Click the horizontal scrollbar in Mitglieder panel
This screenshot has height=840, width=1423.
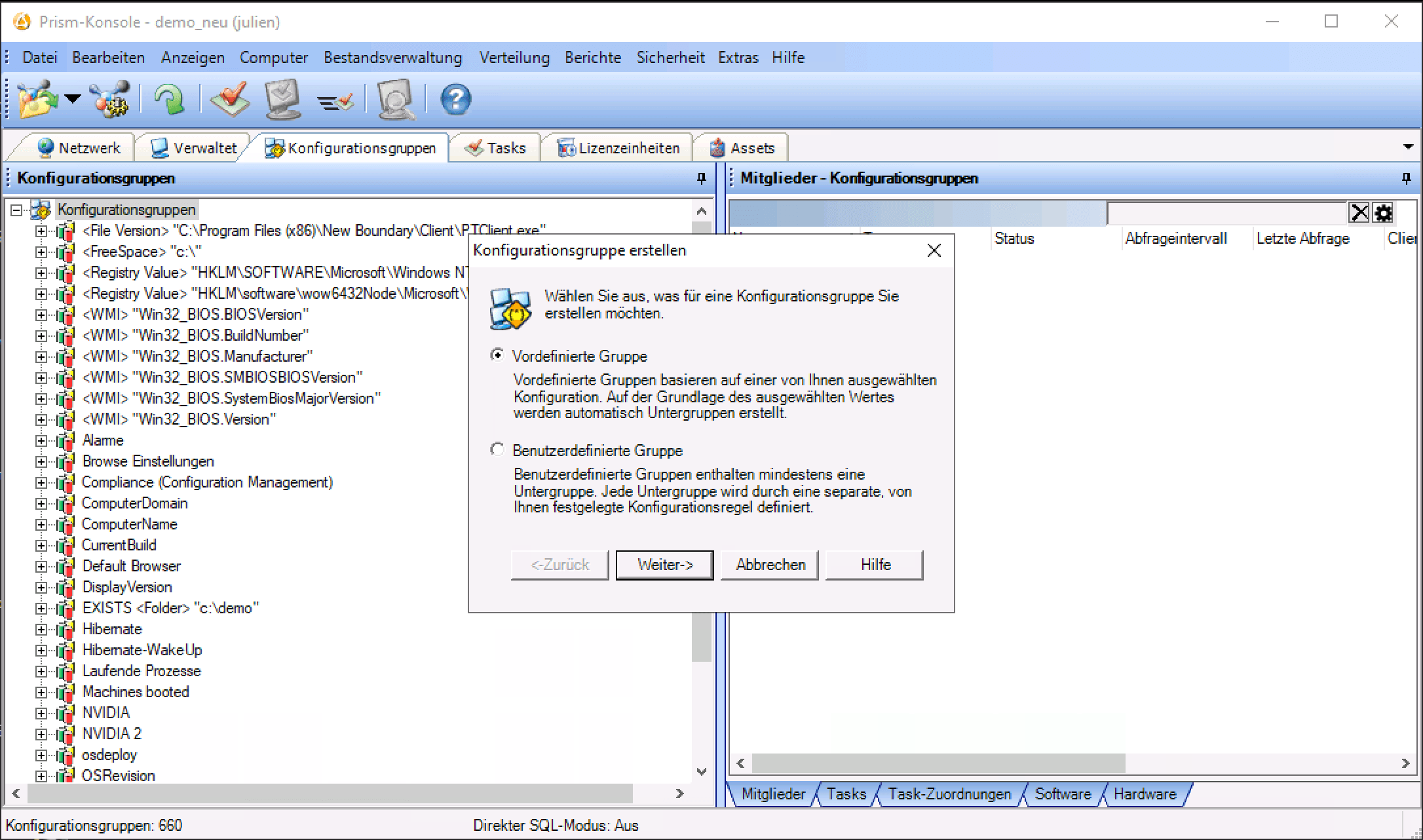(x=938, y=763)
